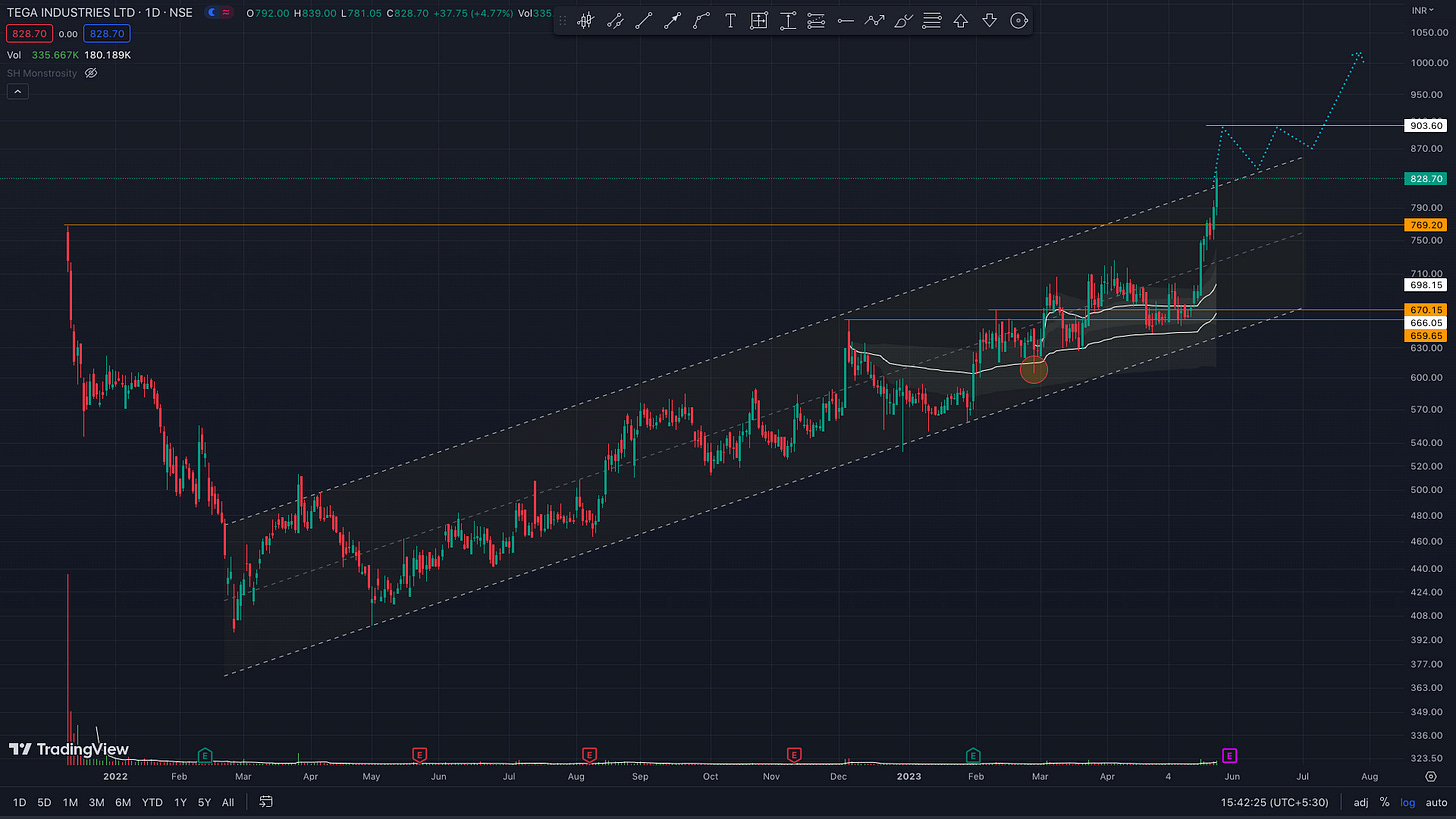Toggle the auto scale option
This screenshot has width=1456, height=819.
click(x=1436, y=802)
